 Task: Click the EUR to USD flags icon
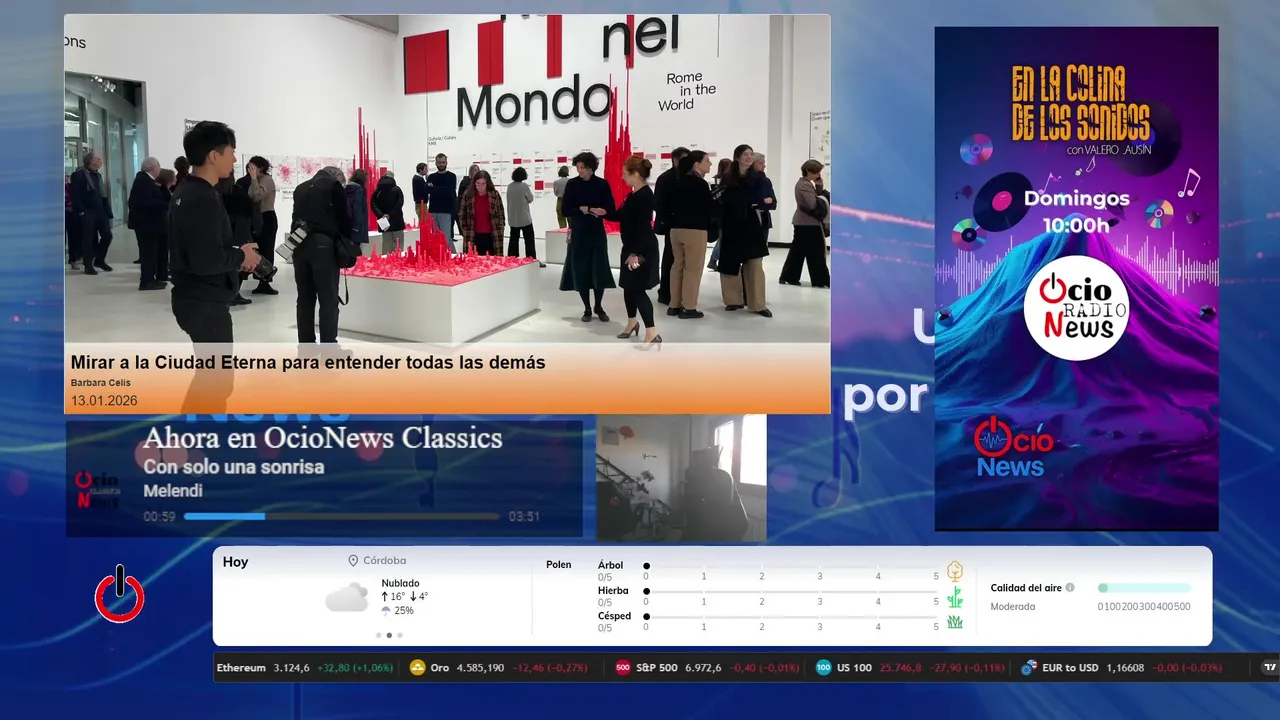tap(1029, 667)
